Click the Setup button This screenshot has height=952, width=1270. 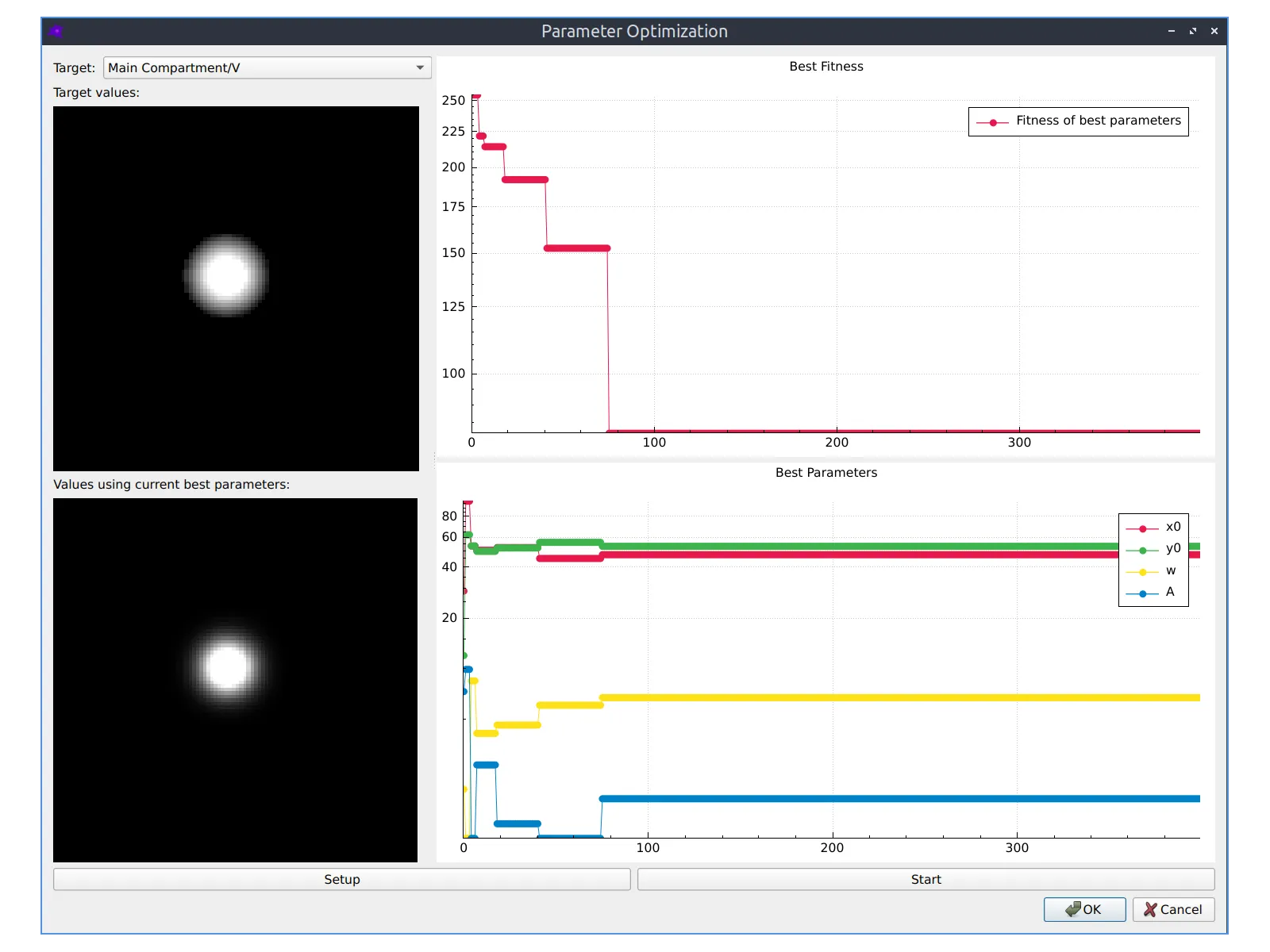point(342,879)
